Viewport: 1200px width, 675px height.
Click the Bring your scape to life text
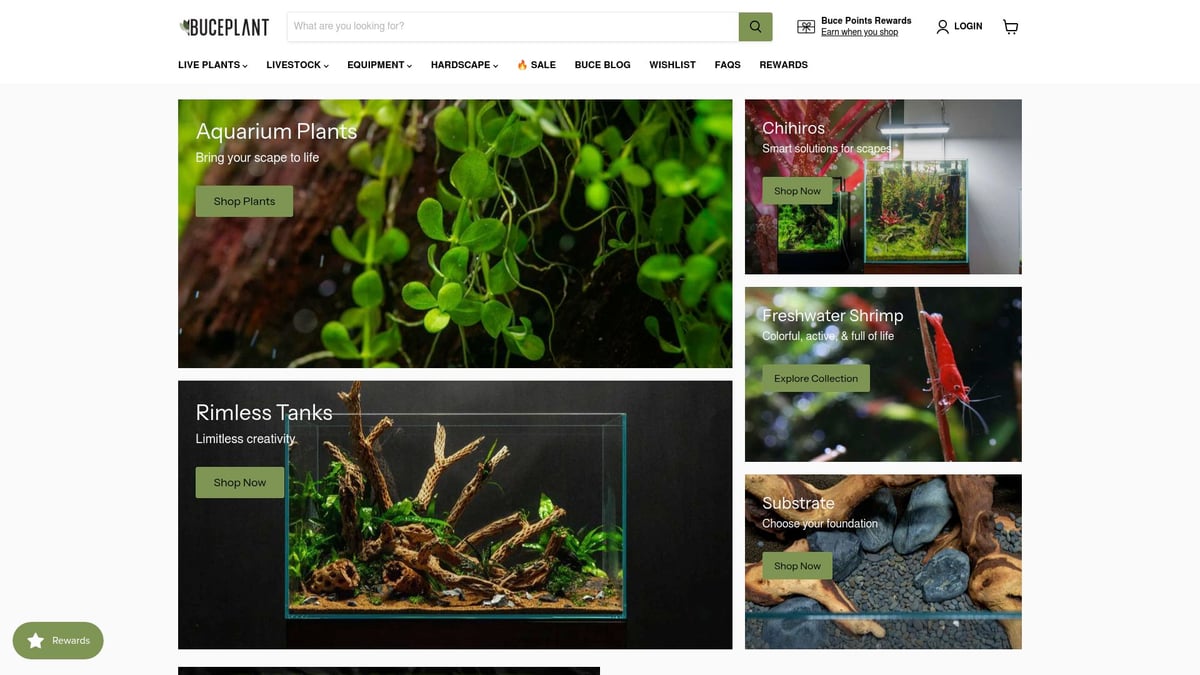[x=257, y=158]
